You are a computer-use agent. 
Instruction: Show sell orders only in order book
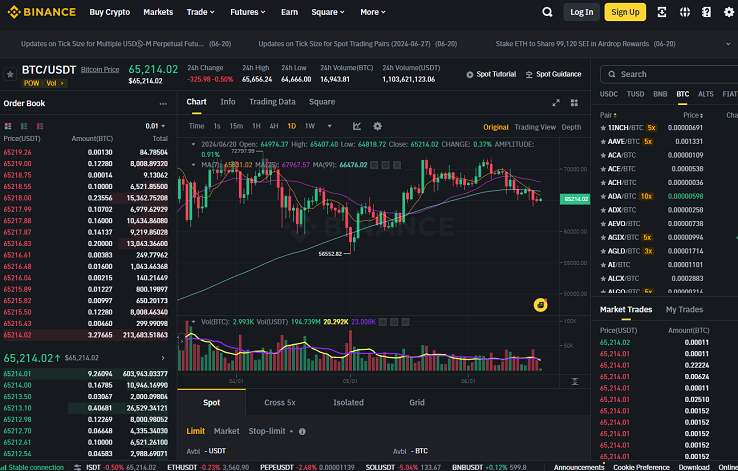(x=40, y=126)
